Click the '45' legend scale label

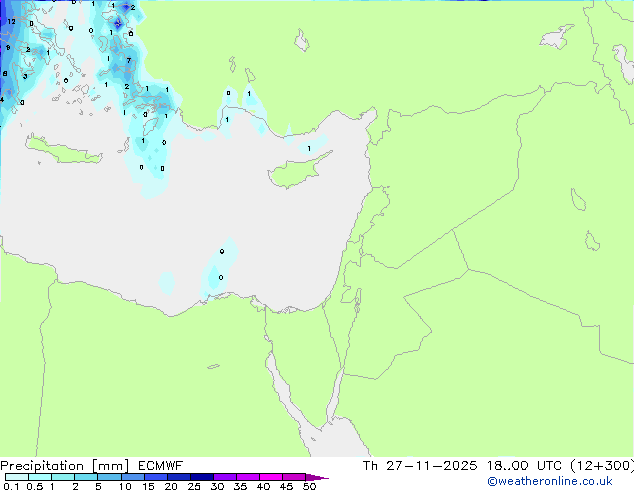point(286,486)
